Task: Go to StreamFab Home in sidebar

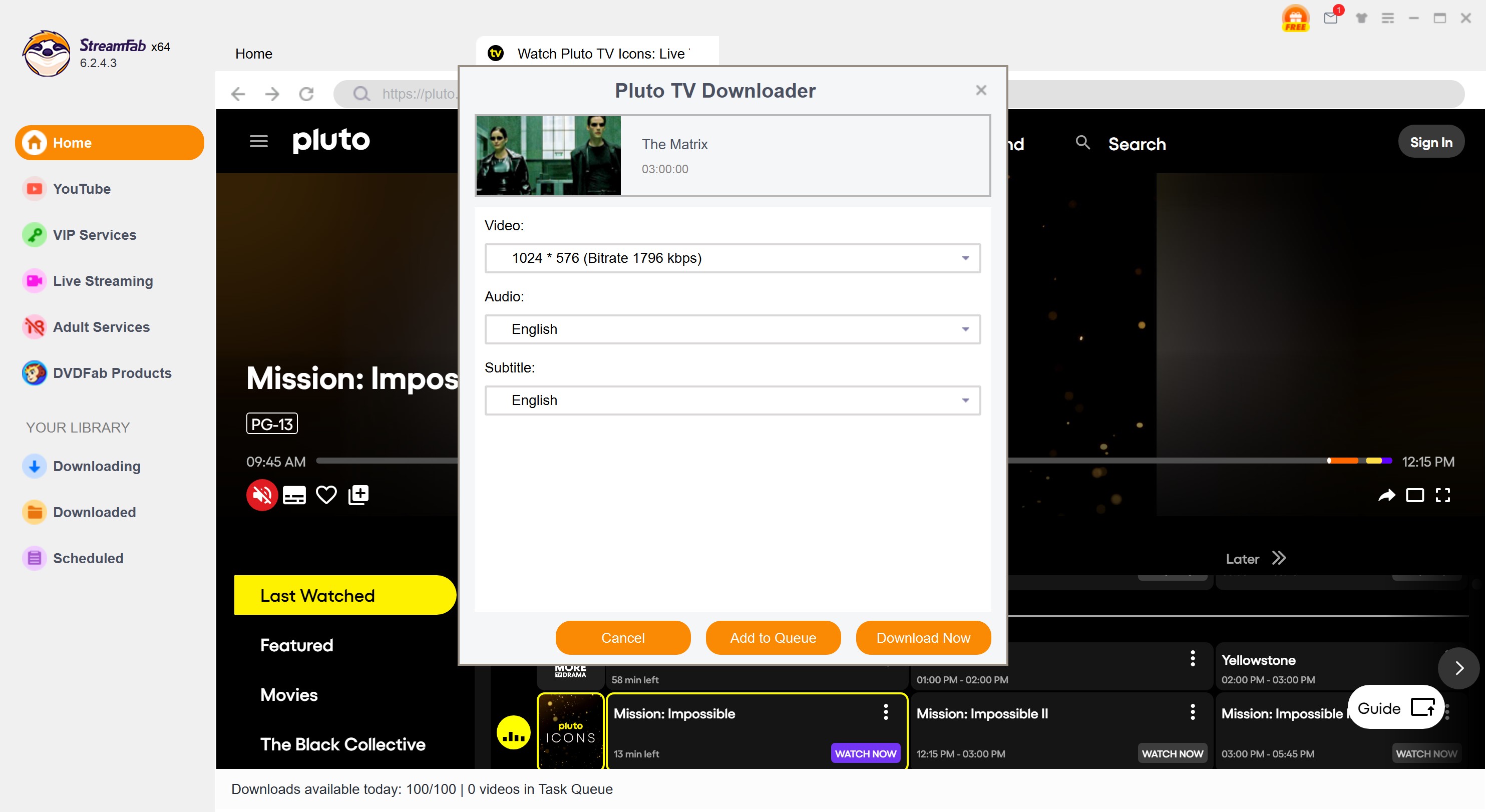Action: tap(110, 143)
